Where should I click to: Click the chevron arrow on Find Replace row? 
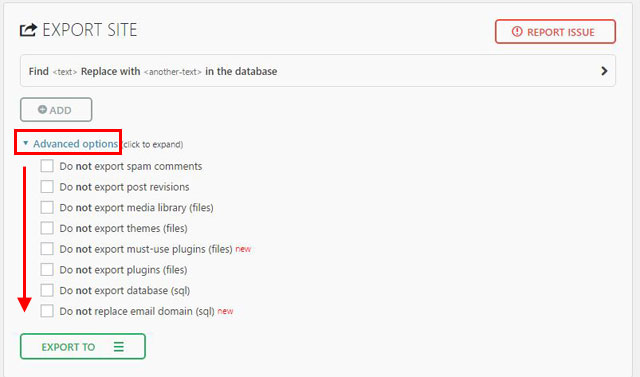tap(604, 71)
